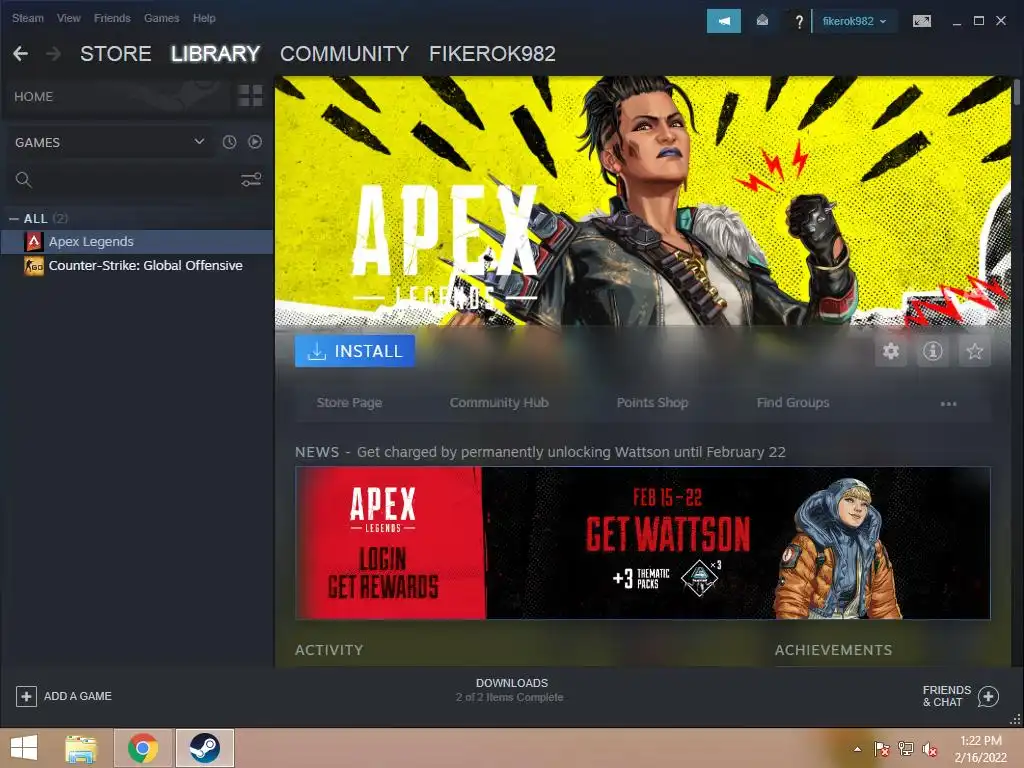Click the forward navigation arrow
The width and height of the screenshot is (1024, 768).
(x=54, y=54)
